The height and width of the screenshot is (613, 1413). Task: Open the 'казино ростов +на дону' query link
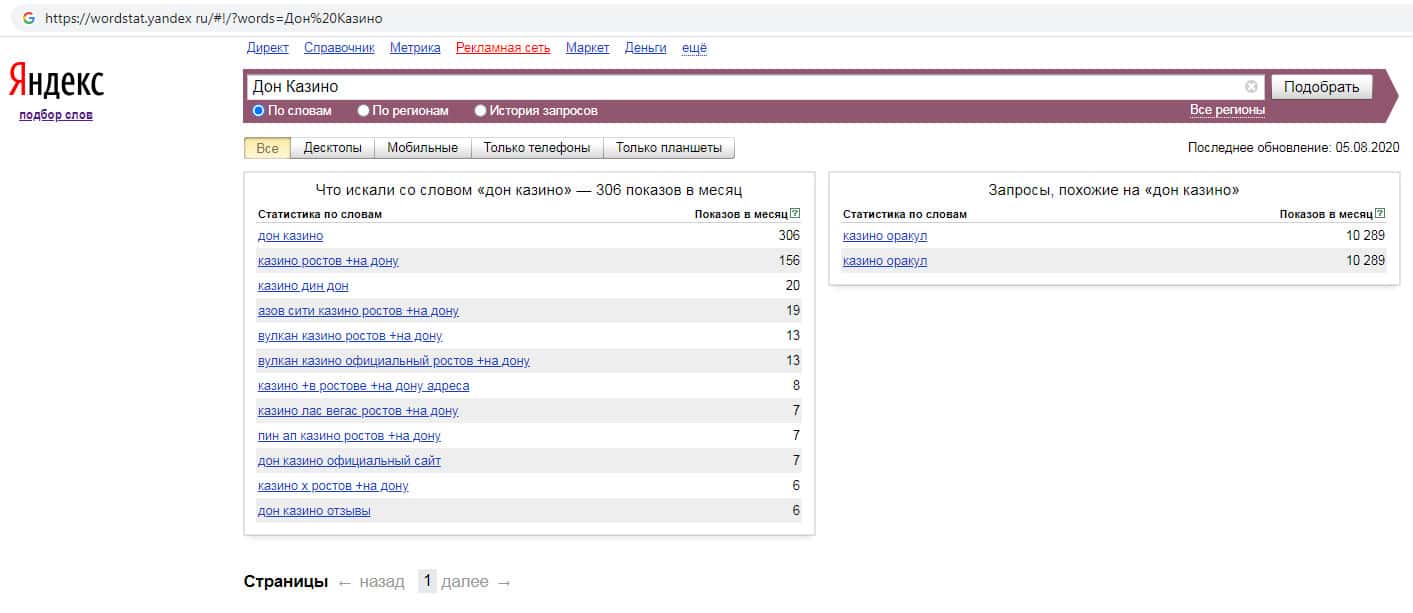coord(328,261)
